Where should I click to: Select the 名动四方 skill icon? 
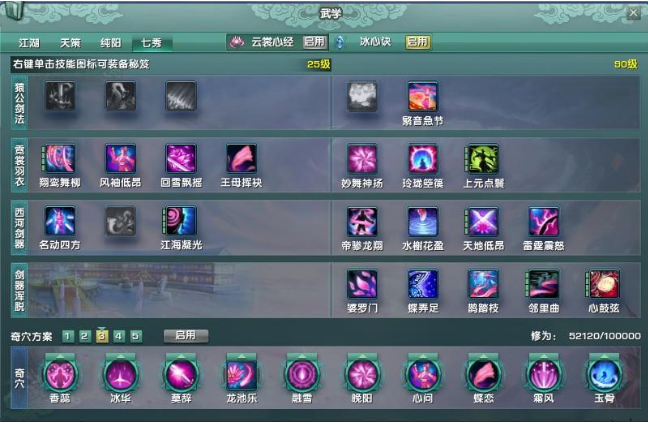[60, 221]
